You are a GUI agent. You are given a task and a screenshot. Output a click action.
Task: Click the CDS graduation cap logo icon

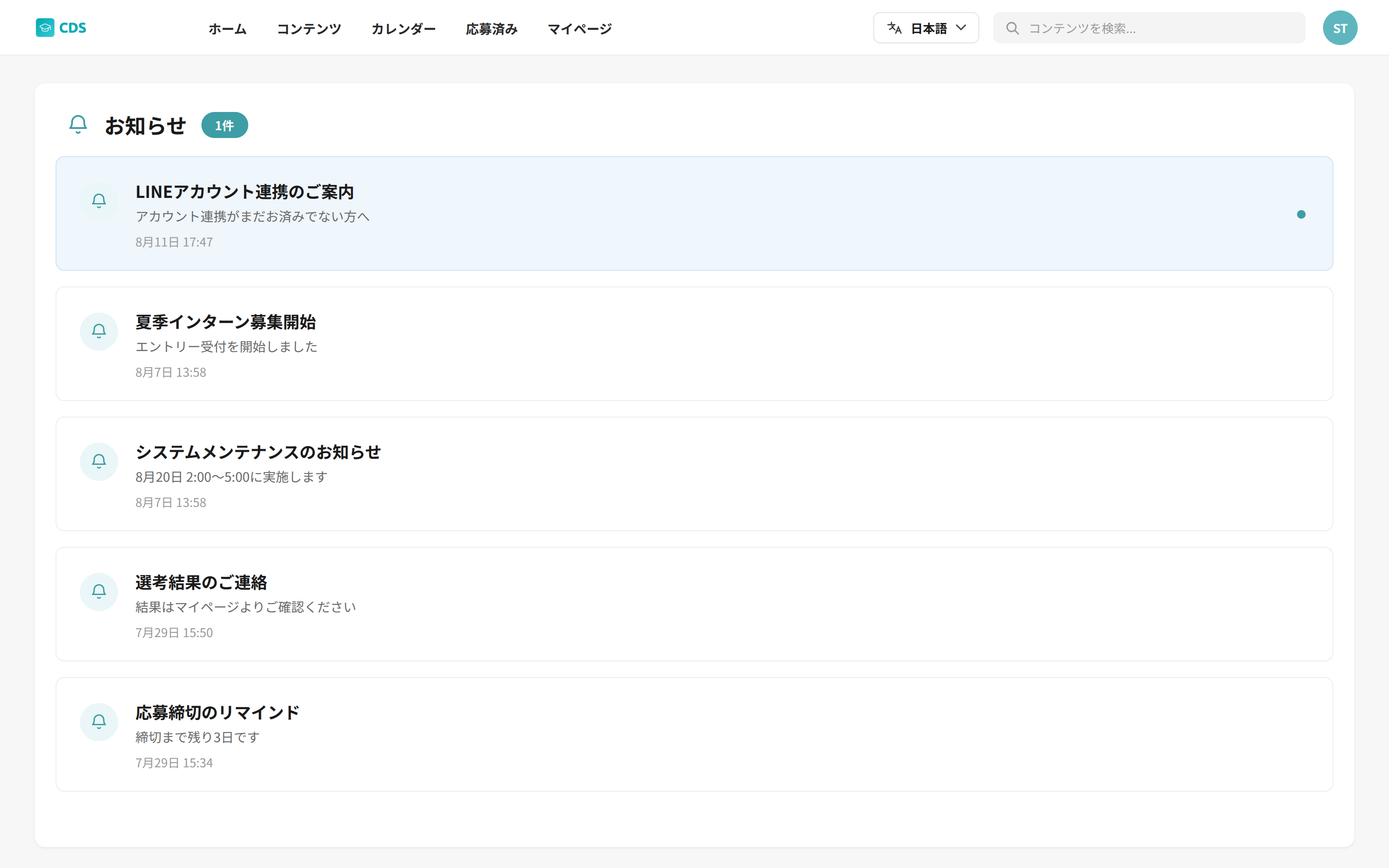pyautogui.click(x=45, y=27)
